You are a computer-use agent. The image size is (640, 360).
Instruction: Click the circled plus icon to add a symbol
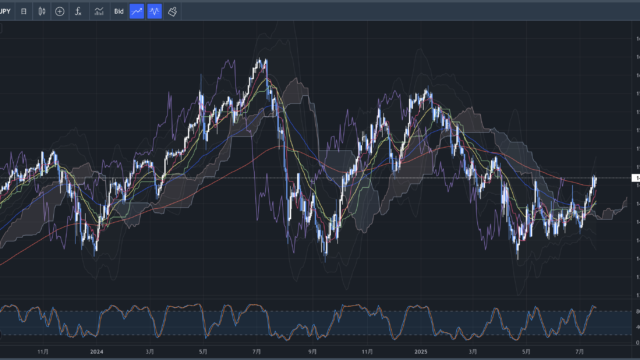pos(60,11)
